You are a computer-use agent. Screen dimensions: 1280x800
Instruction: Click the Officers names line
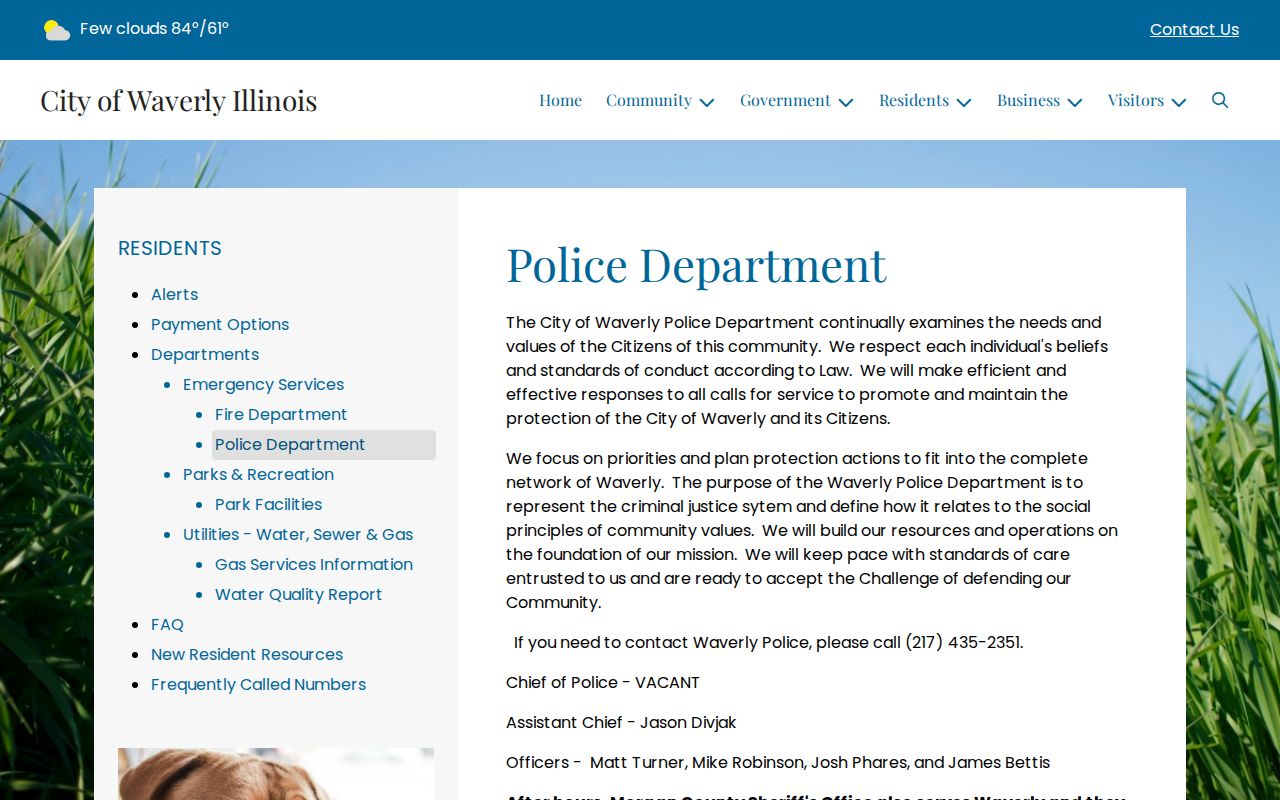point(778,762)
